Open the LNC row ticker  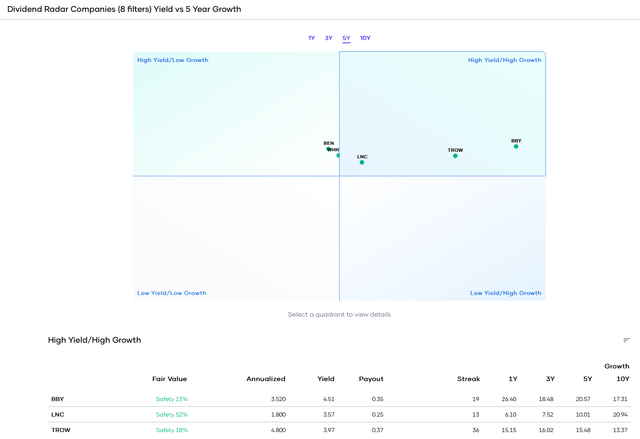[58, 415]
